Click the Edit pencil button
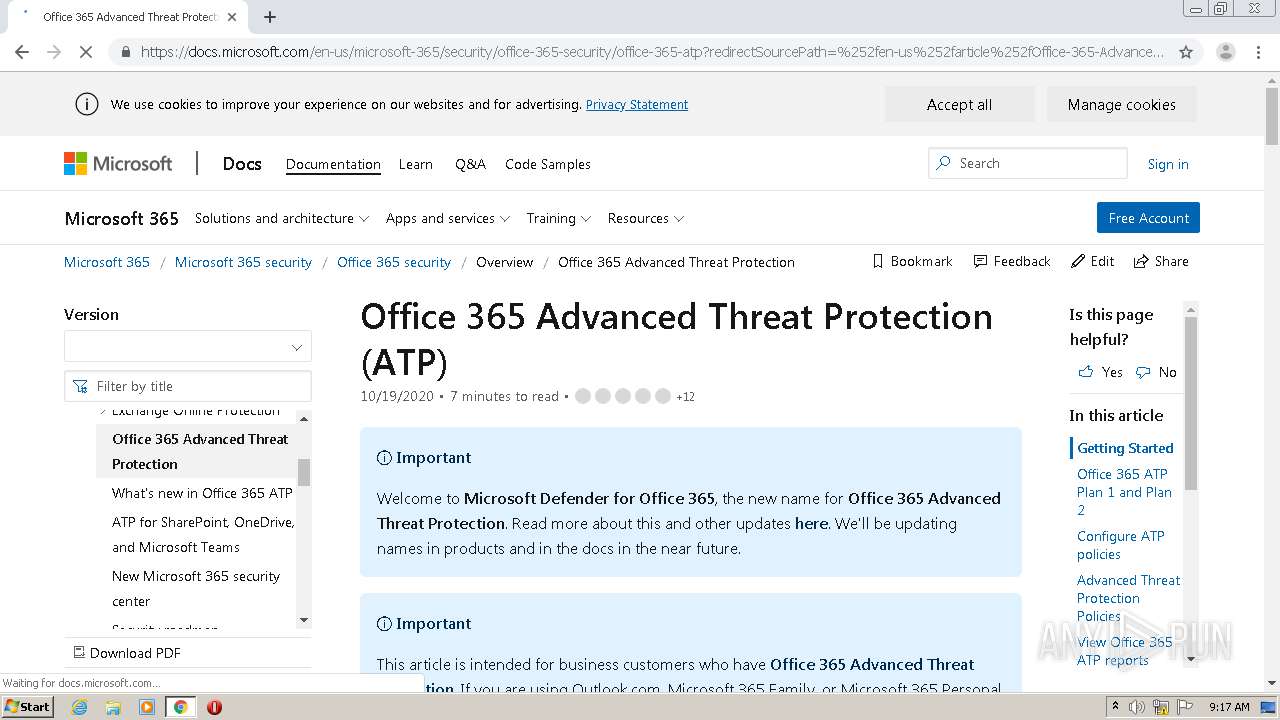 click(1092, 261)
